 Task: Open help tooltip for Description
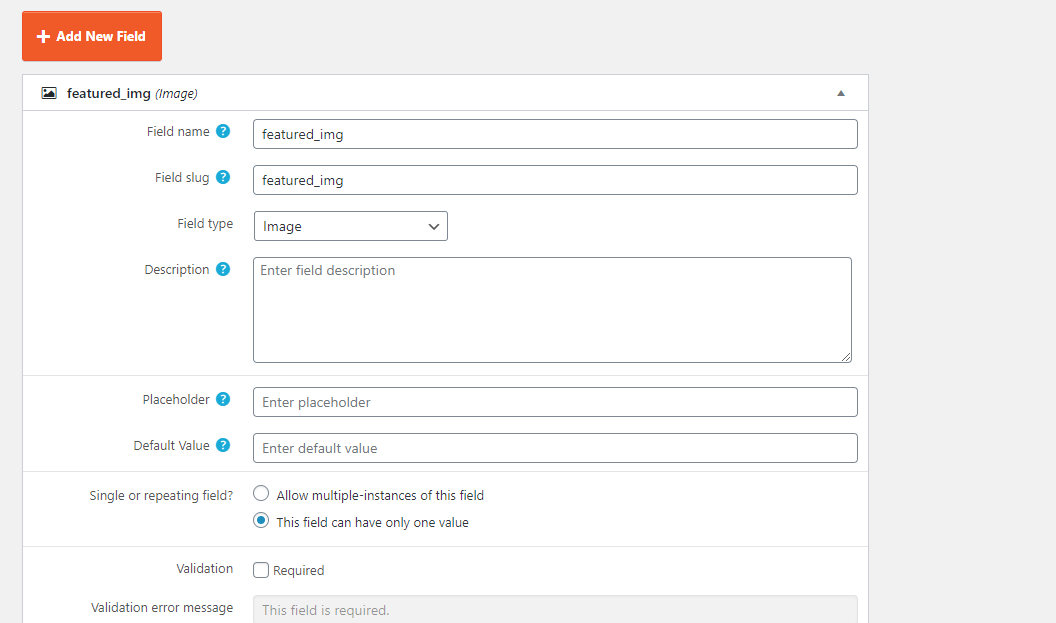(x=223, y=269)
